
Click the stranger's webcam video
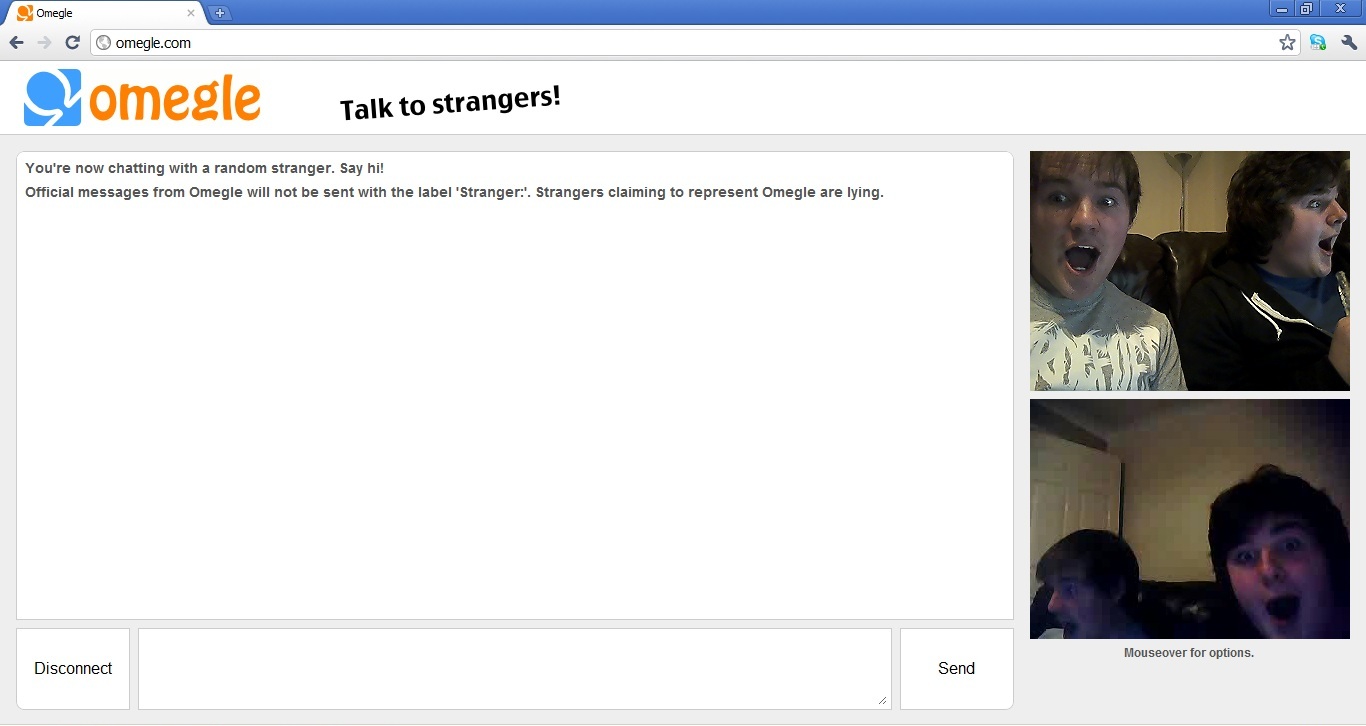pyautogui.click(x=1190, y=271)
